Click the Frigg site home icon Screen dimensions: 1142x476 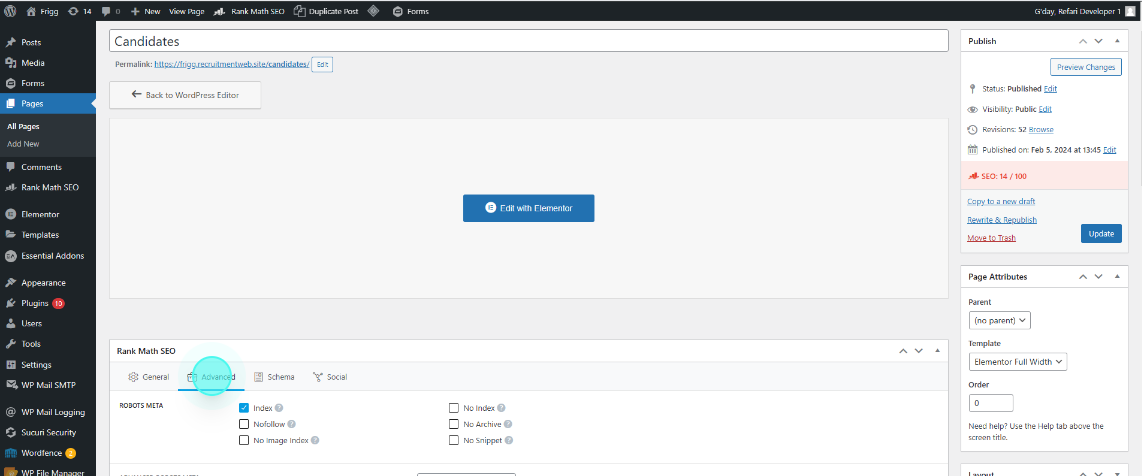(31, 11)
